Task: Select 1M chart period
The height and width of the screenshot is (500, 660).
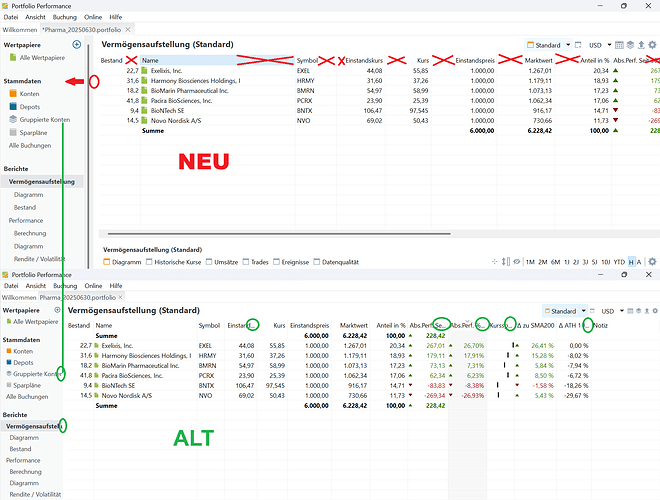Action: pos(530,262)
